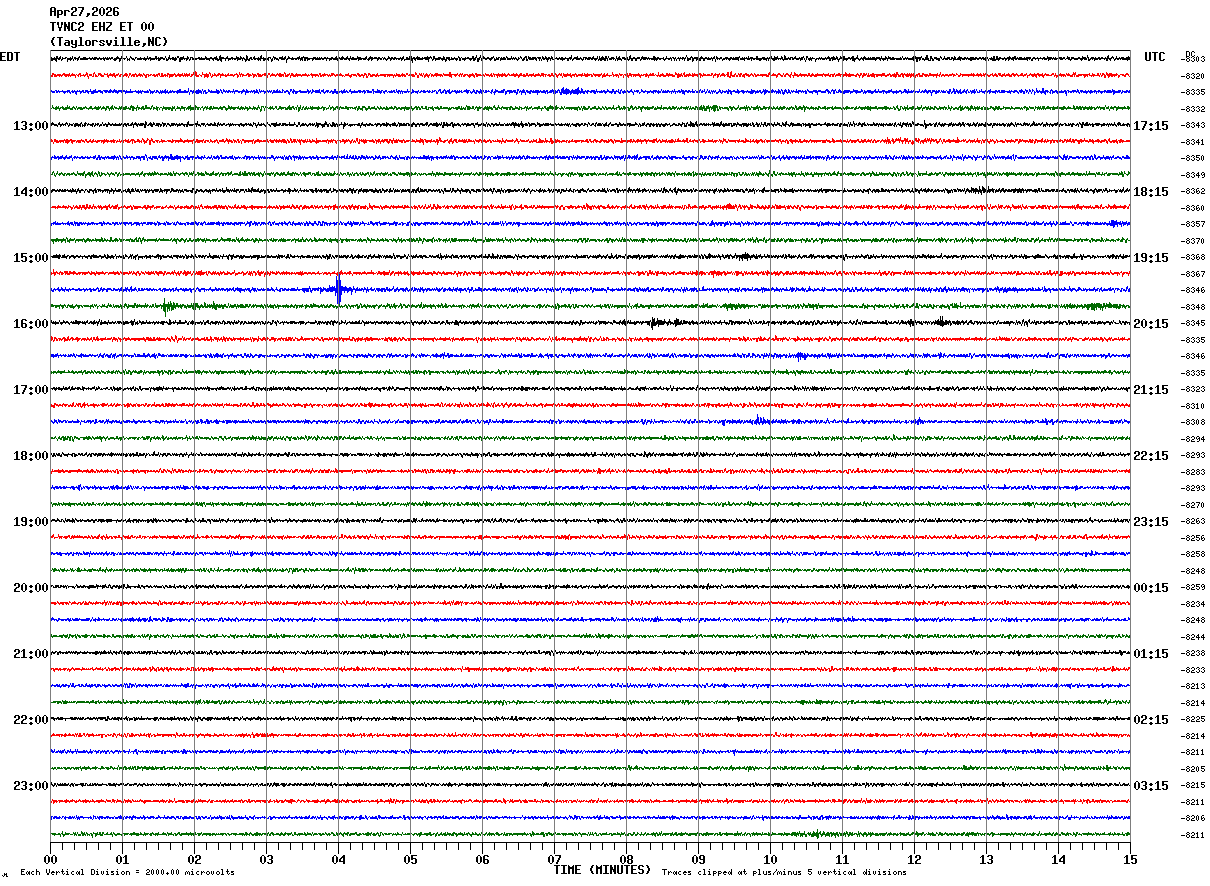Click the DC offset value -8323
The image size is (1210, 886).
(x=1194, y=389)
